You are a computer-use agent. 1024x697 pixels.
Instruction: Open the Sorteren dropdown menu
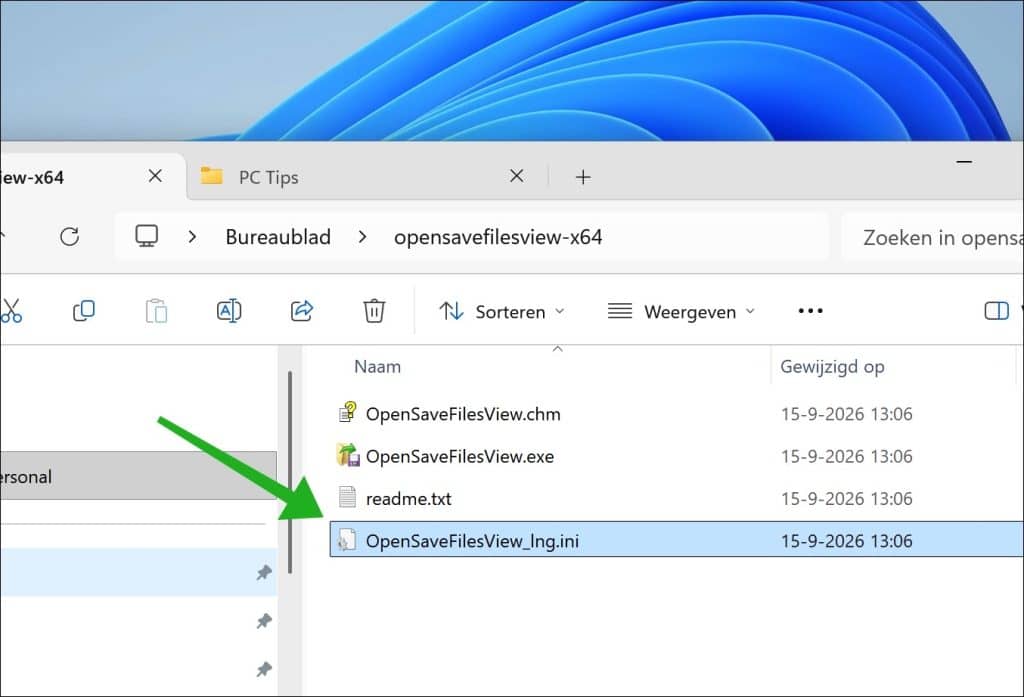point(502,312)
